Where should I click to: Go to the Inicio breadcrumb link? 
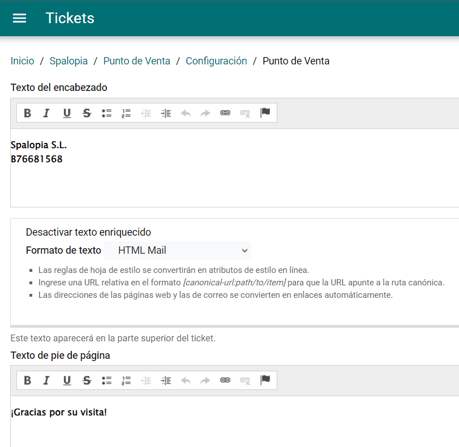point(22,61)
